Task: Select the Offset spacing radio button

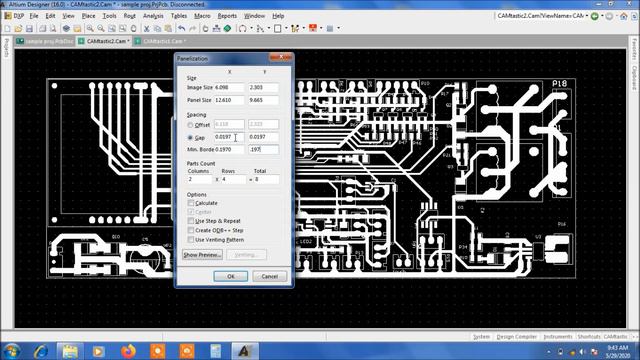Action: [x=190, y=125]
